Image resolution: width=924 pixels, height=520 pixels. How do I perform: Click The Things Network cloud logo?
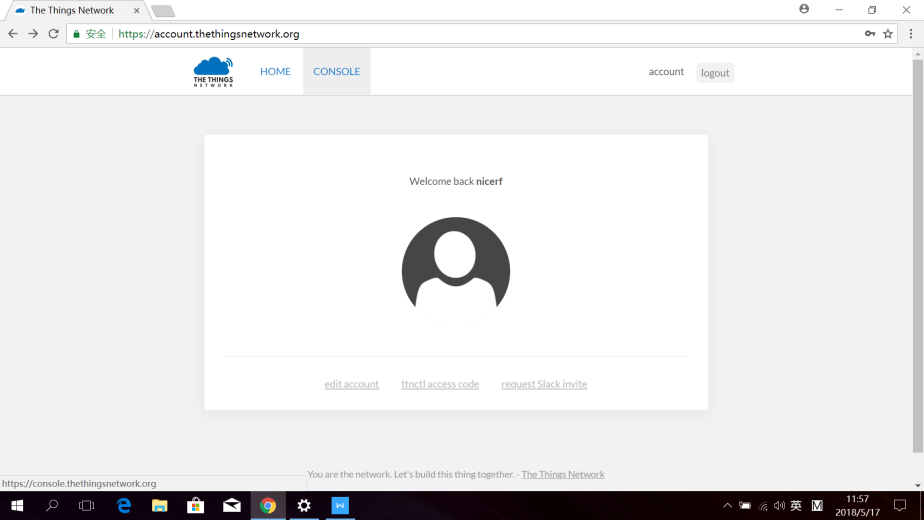[x=213, y=72]
